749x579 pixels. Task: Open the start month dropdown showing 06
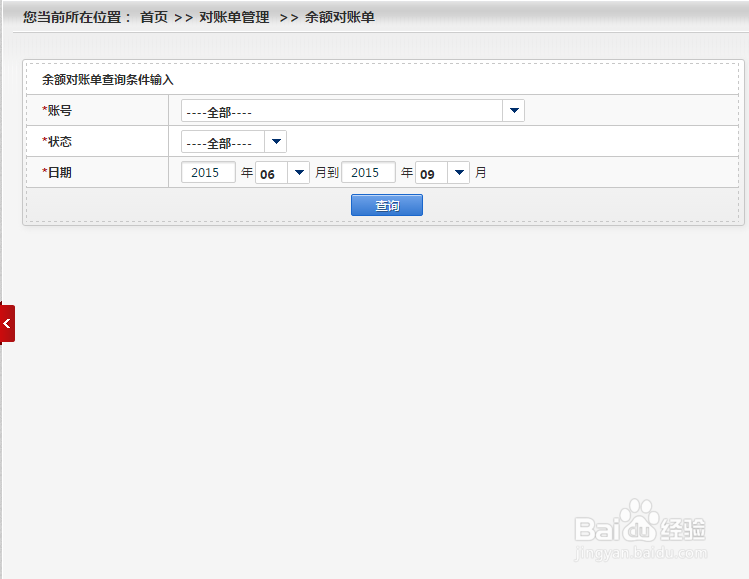282,172
